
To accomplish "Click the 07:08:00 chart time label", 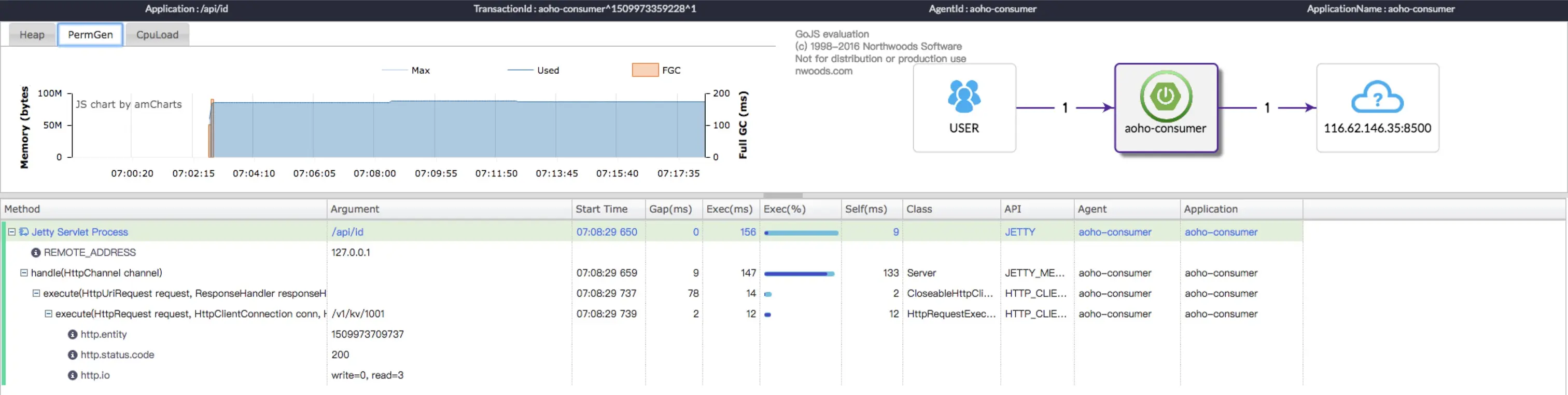I will click(x=374, y=173).
